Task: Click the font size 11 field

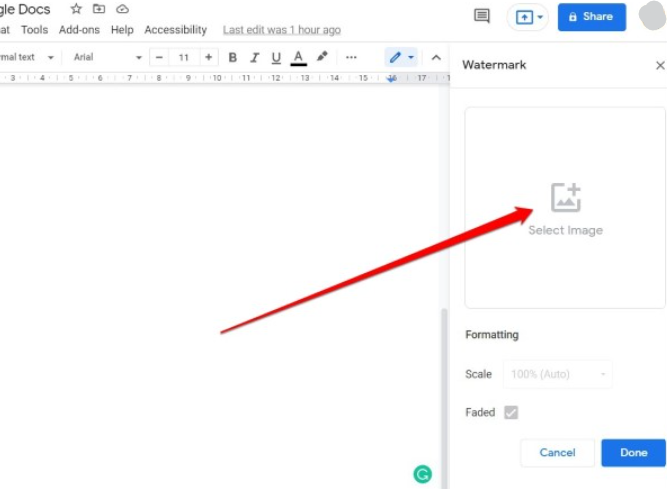Action: click(184, 57)
